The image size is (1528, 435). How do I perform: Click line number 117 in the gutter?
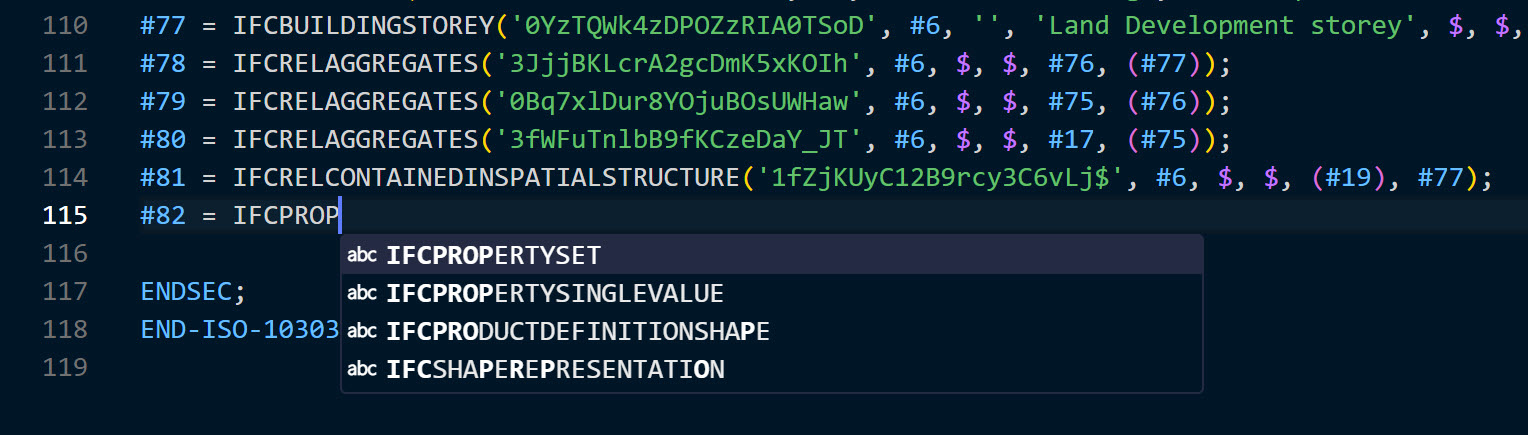tap(66, 291)
